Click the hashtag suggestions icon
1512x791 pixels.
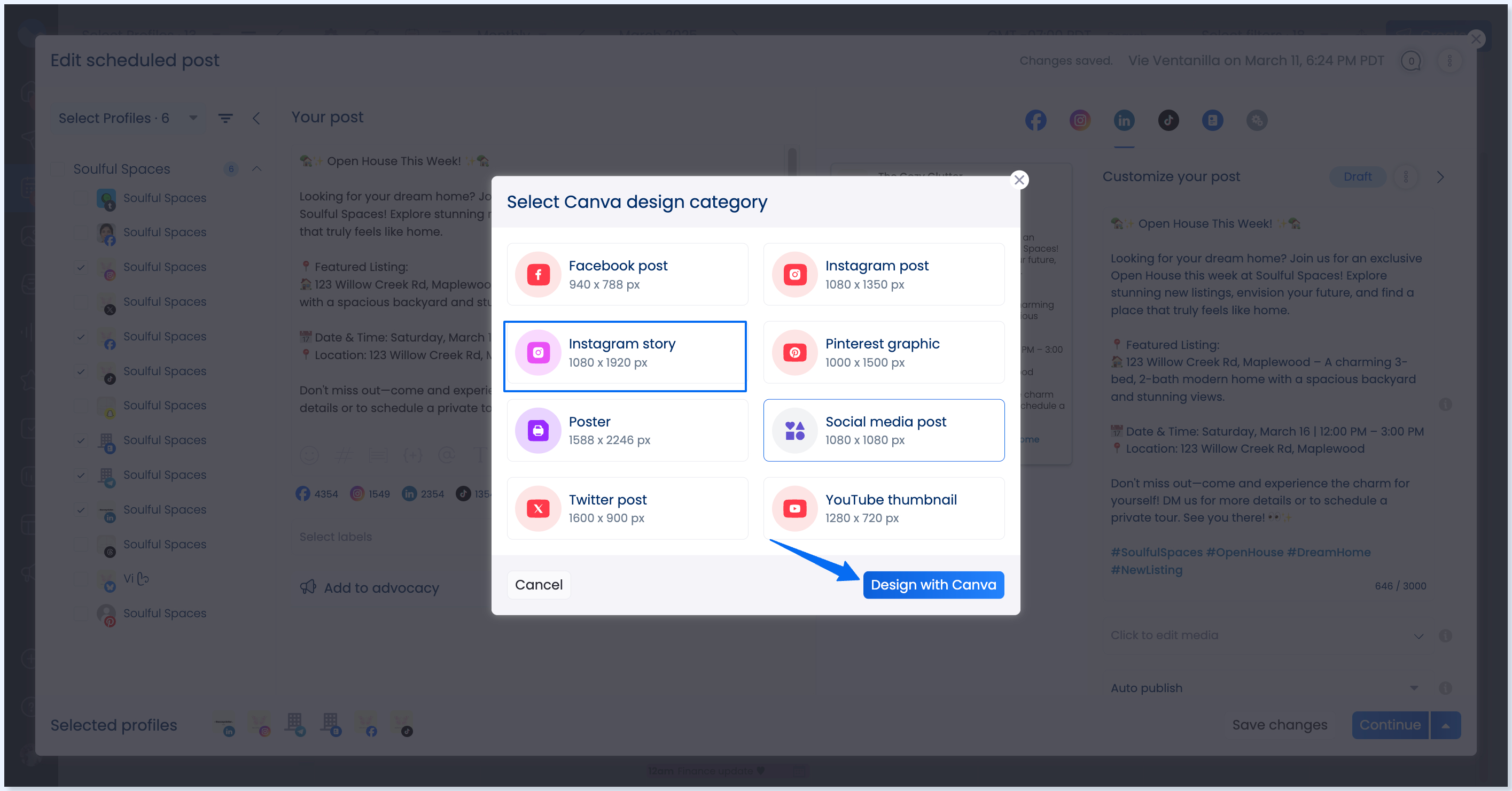pyautogui.click(x=344, y=455)
